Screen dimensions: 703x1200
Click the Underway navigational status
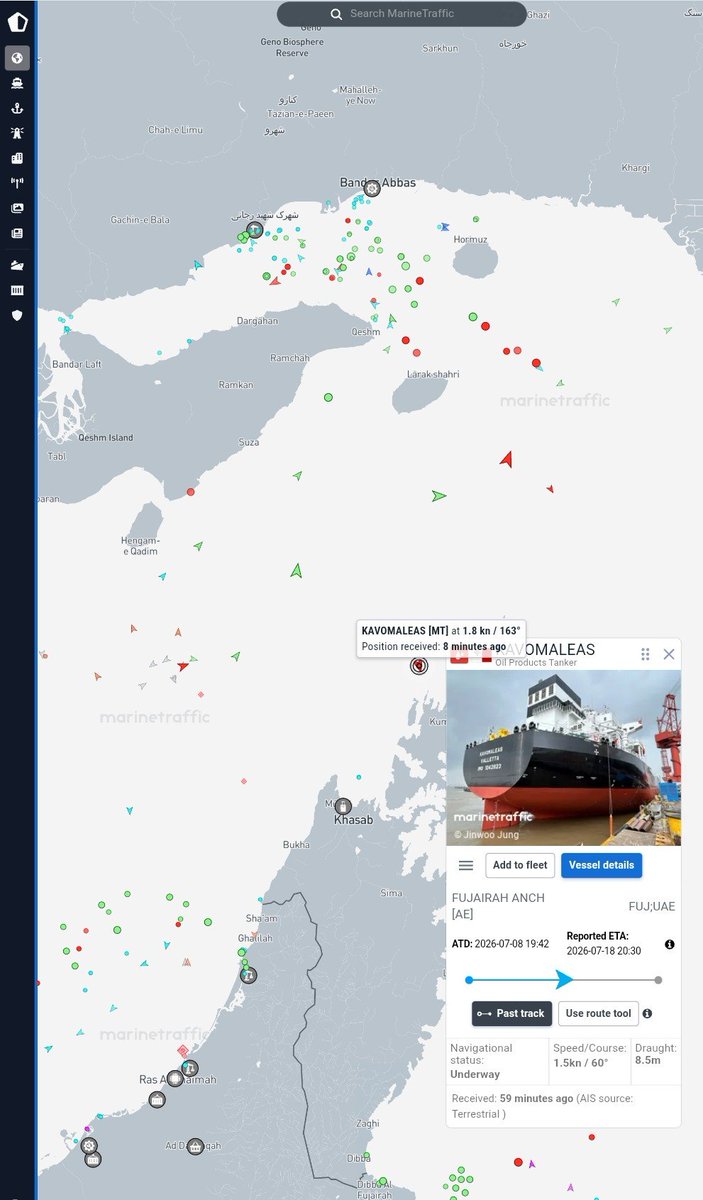pyautogui.click(x=475, y=1074)
